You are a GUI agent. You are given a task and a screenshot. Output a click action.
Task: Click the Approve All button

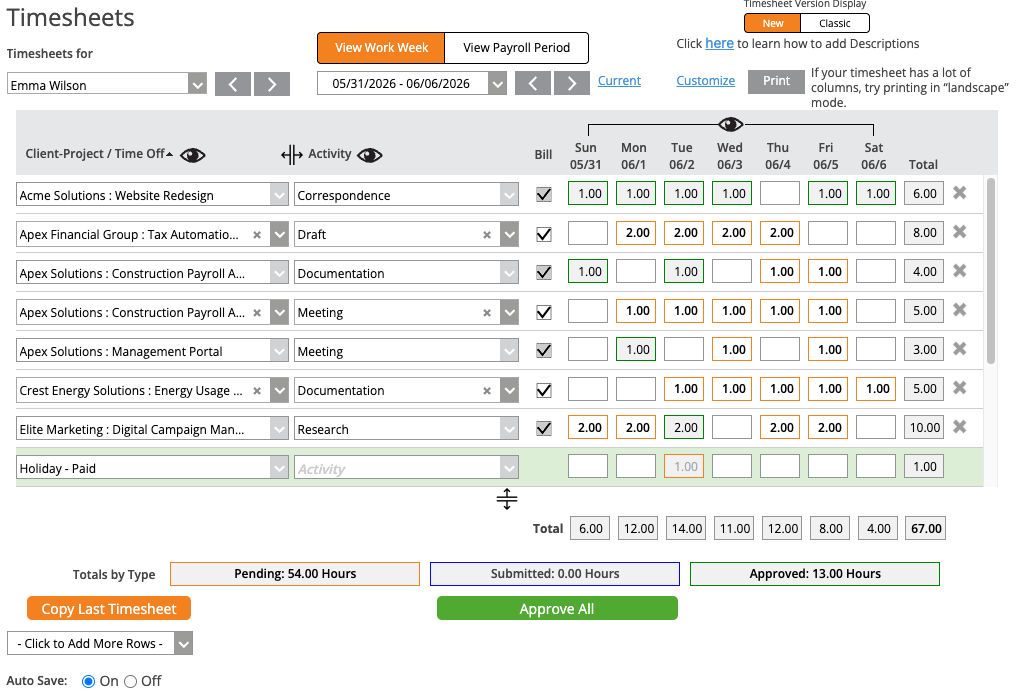(557, 608)
